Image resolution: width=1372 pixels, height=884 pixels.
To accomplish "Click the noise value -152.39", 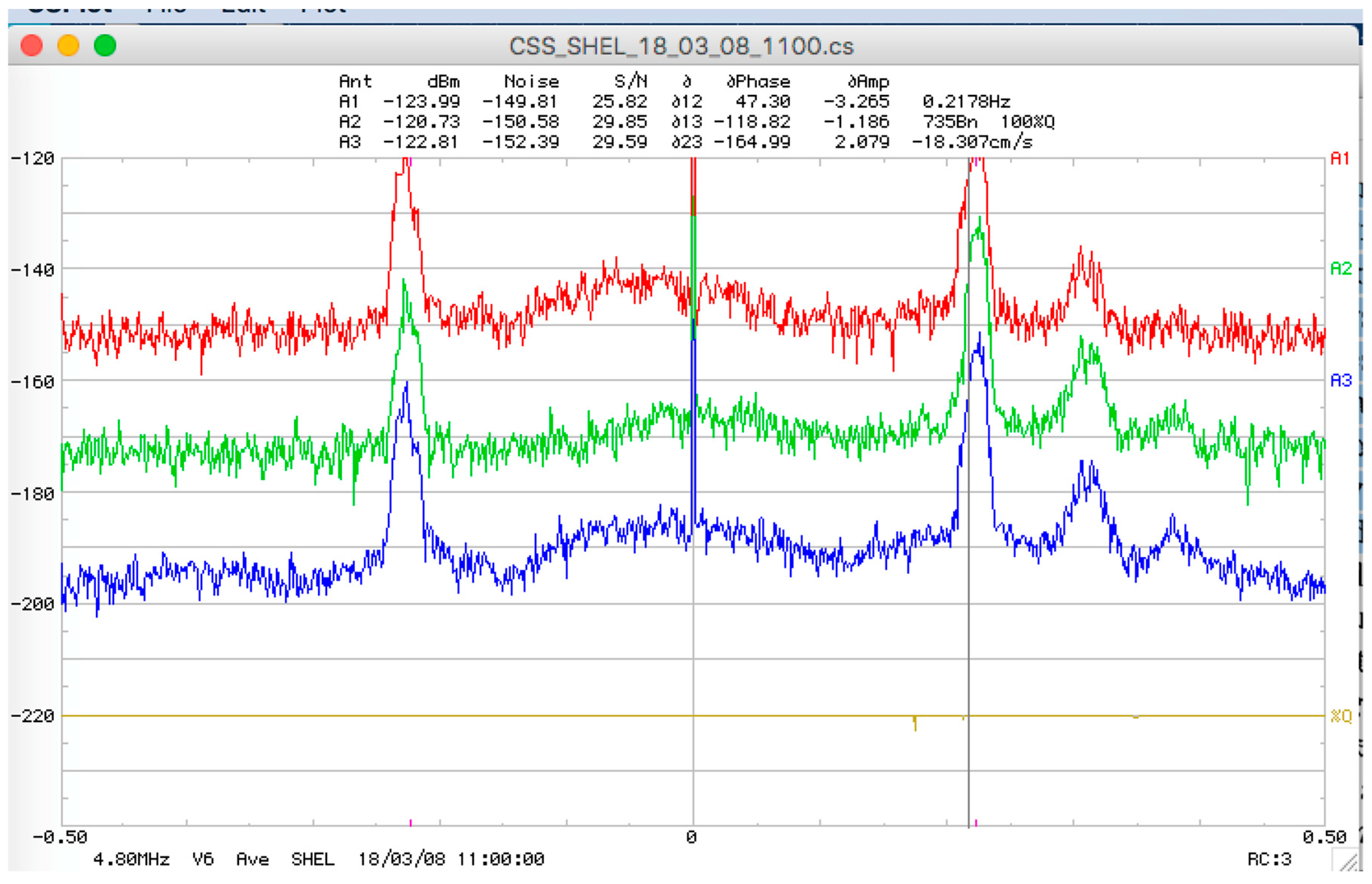I will click(x=520, y=142).
